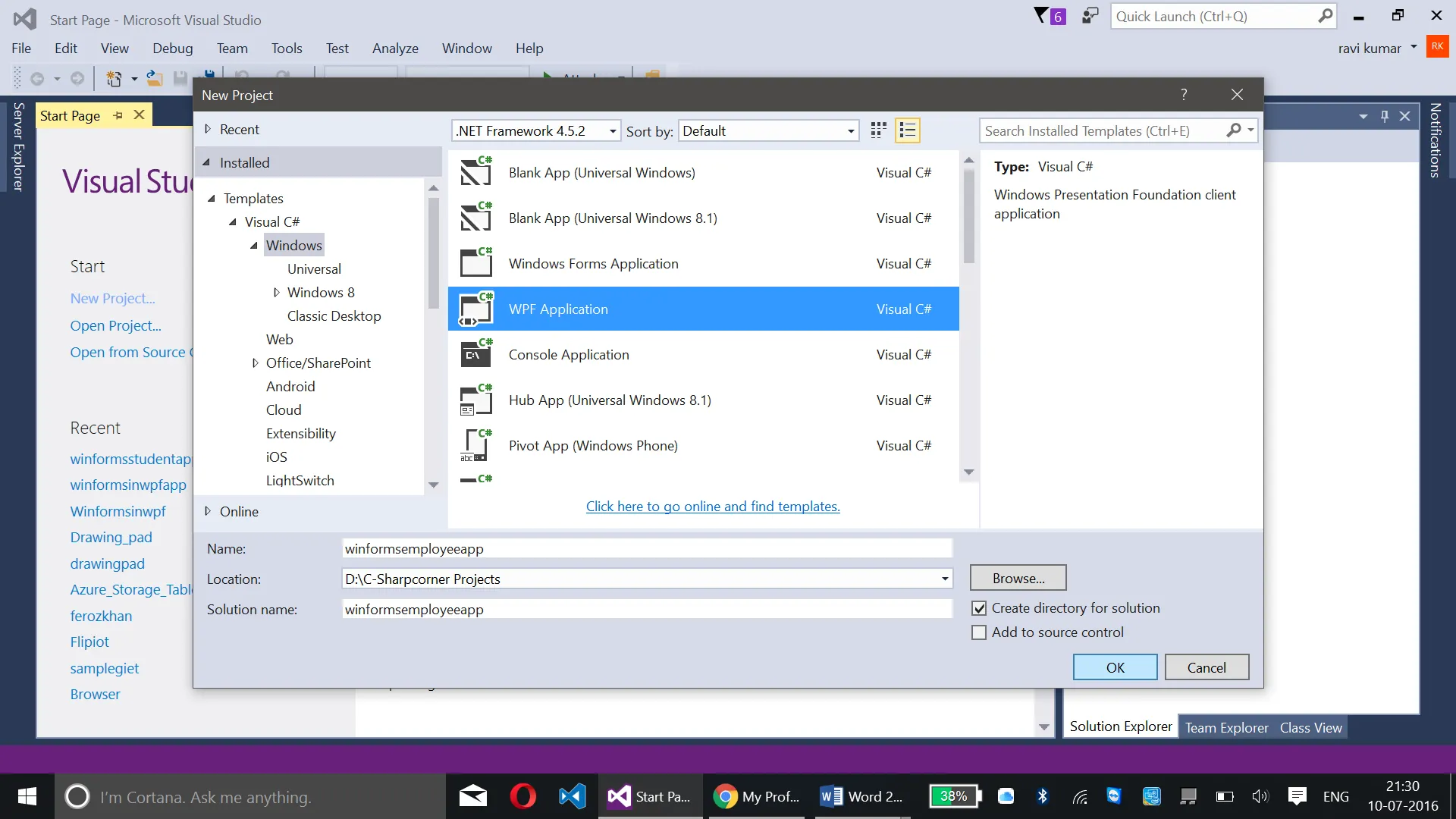Open Word from the Windows taskbar
The image size is (1456, 819).
pyautogui.click(x=861, y=796)
